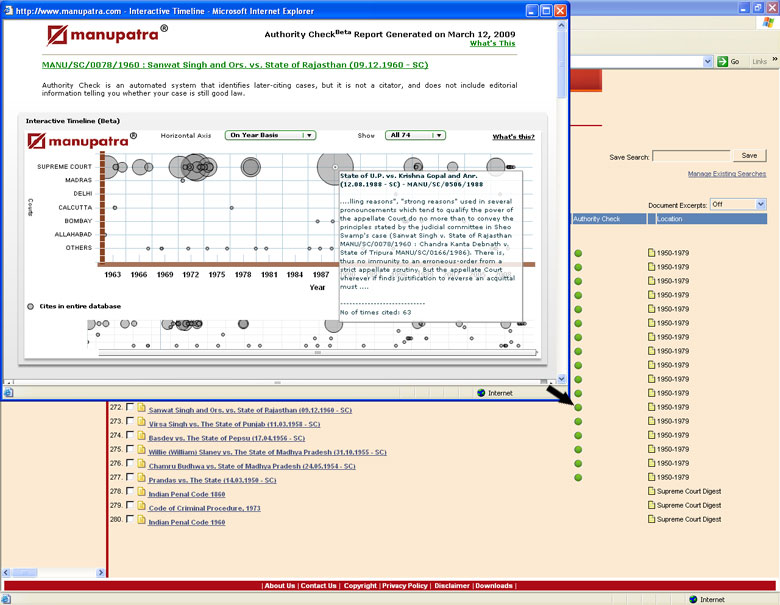Open the Manage Existing Searches link
The width and height of the screenshot is (780, 605).
tap(727, 174)
